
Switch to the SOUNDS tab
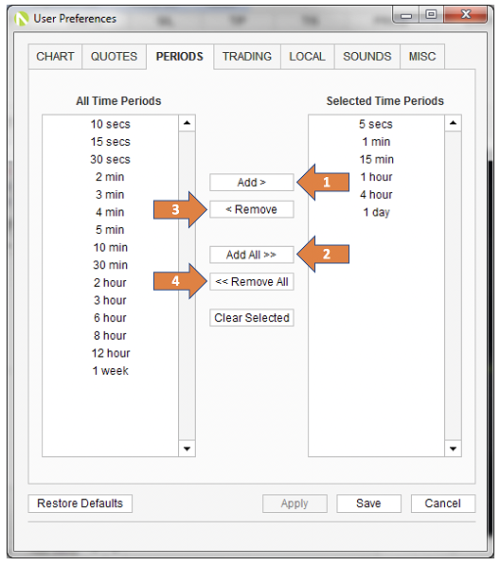(367, 57)
